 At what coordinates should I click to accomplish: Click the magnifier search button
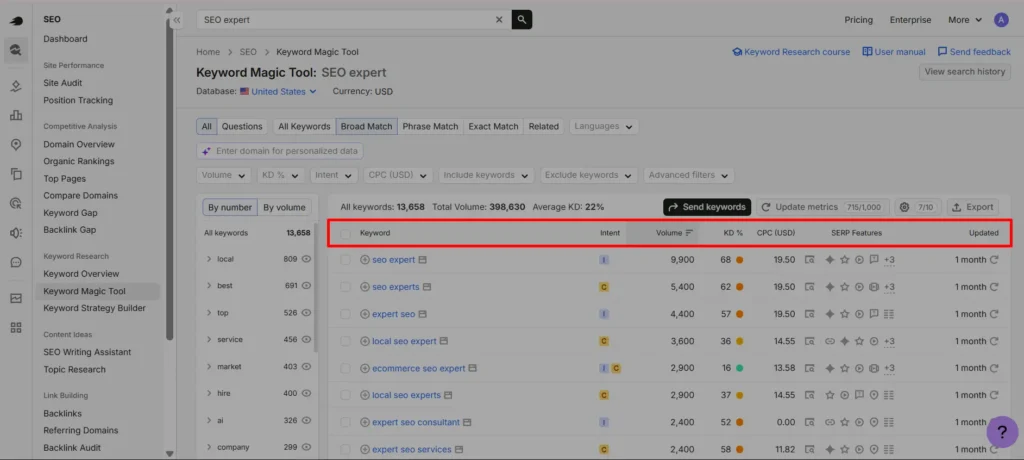522,20
